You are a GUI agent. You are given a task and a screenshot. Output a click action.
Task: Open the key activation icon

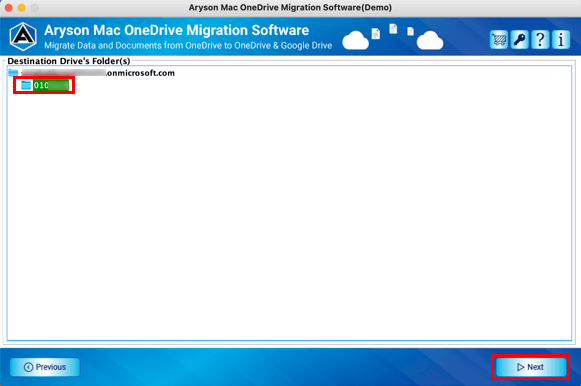[519, 40]
